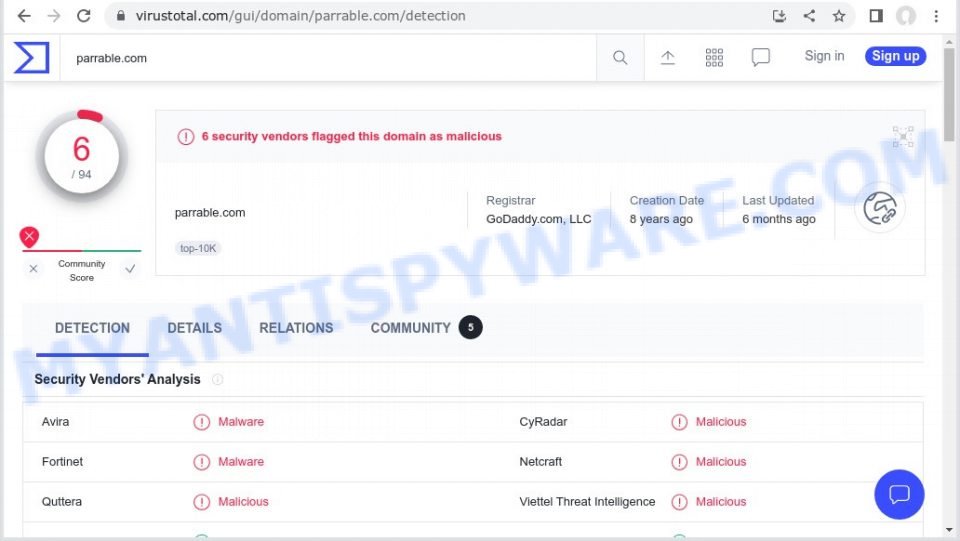Click the CyRadar vendor name
Screen dimensions: 960x541
(543, 422)
